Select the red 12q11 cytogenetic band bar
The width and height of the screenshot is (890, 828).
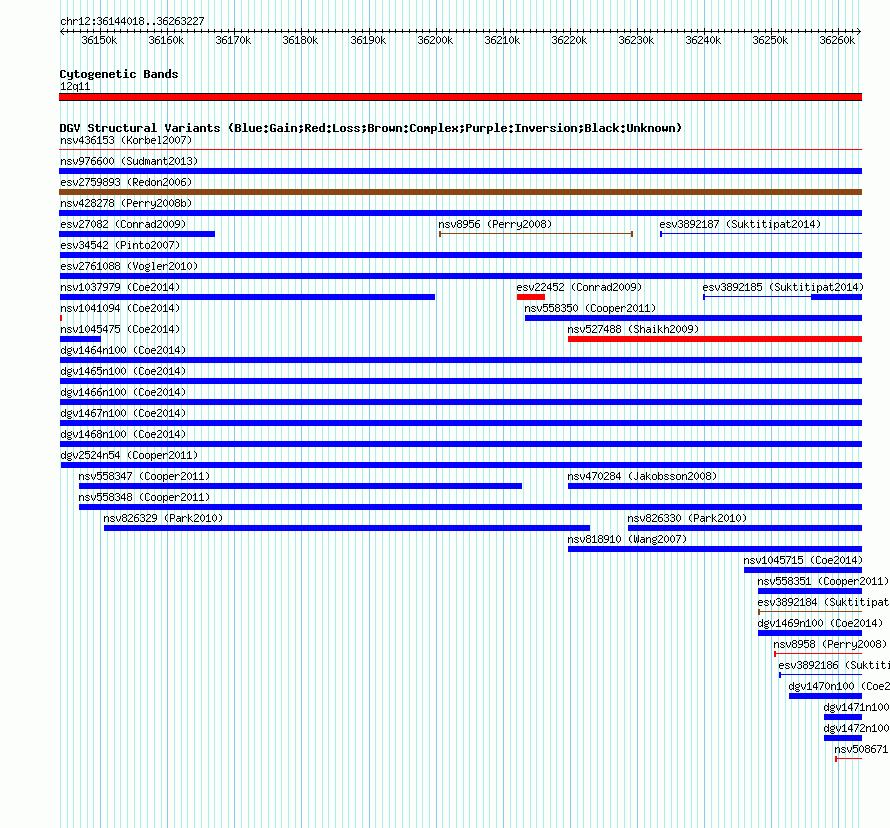(x=460, y=97)
